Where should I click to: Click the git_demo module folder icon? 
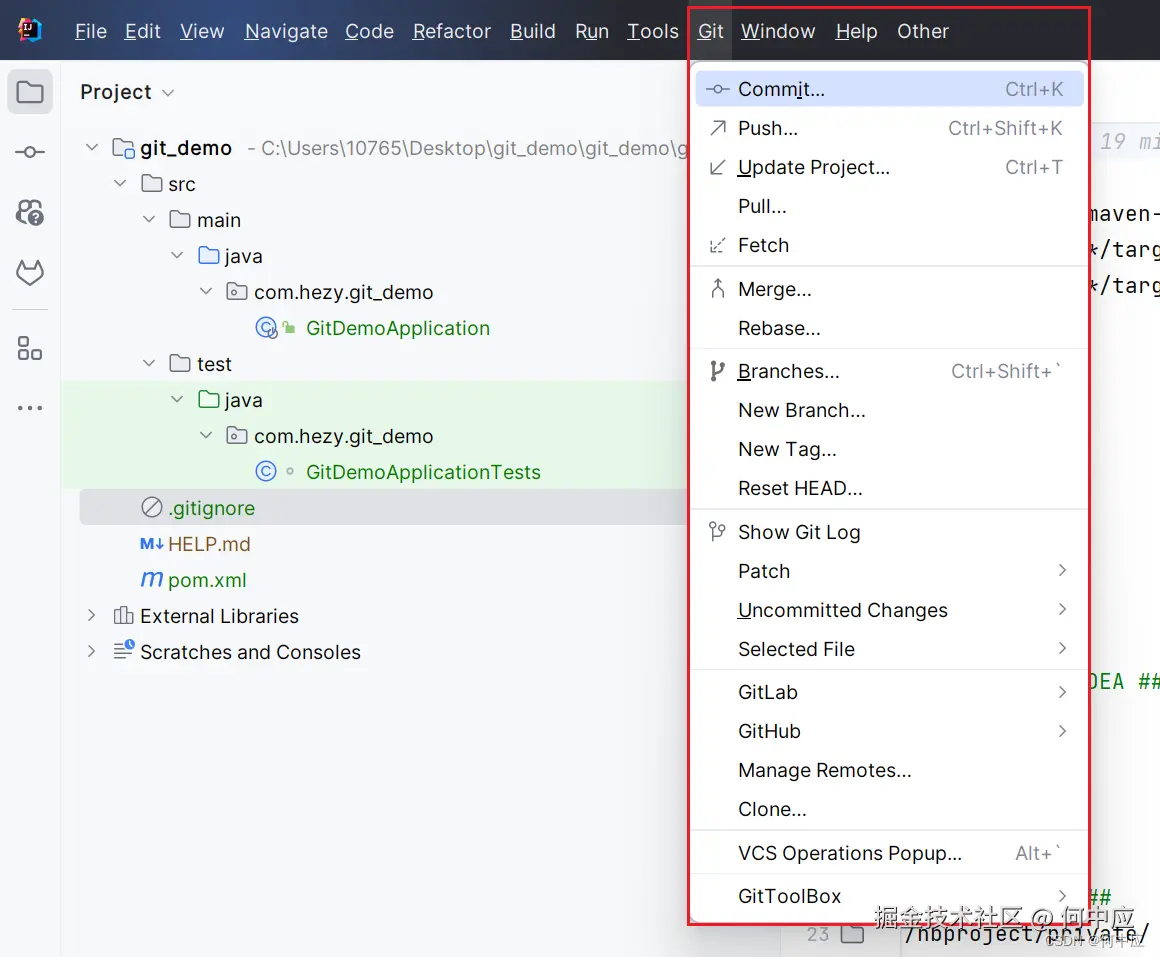click(123, 148)
